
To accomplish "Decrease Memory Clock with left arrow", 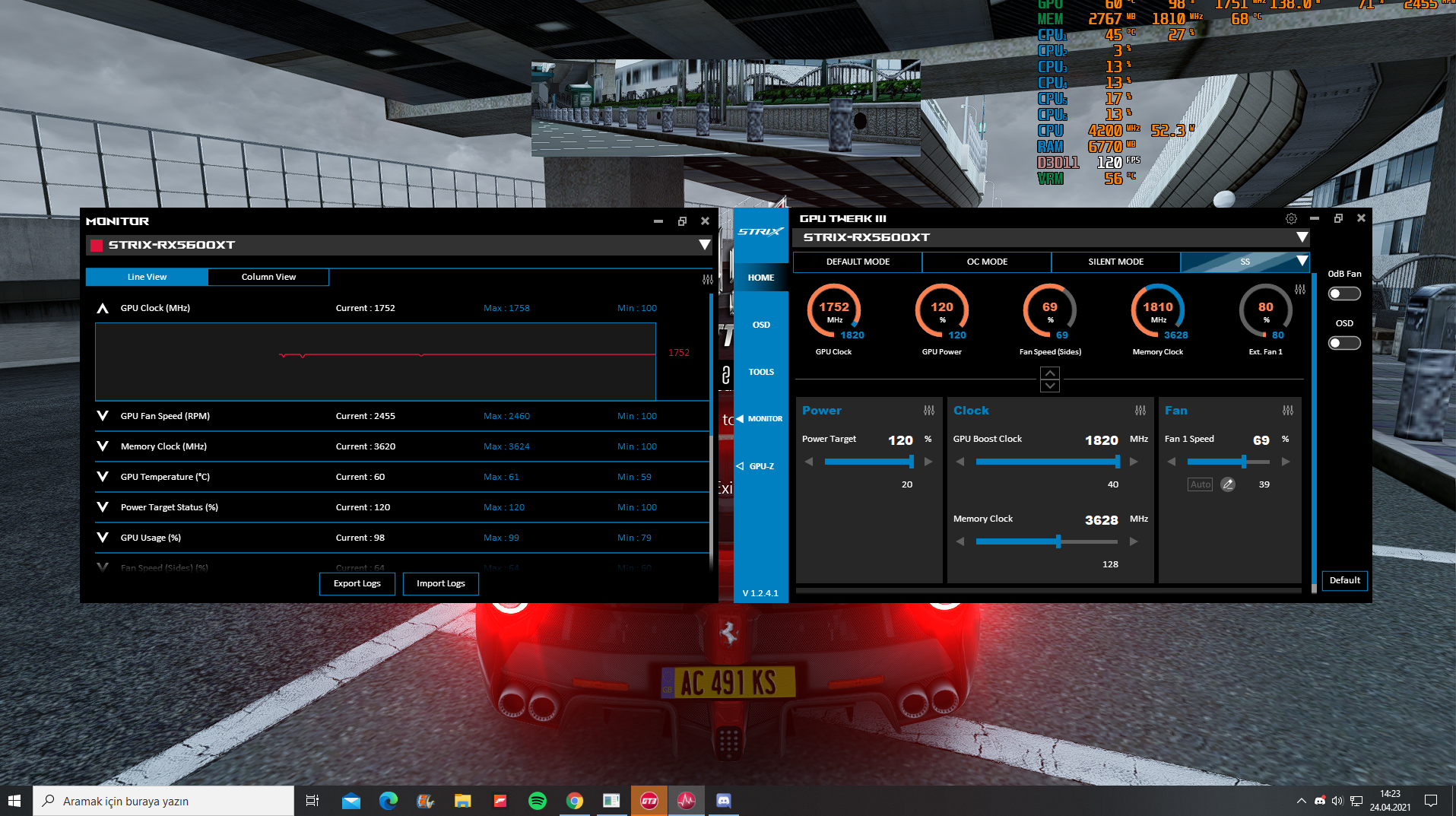I will pos(960,541).
